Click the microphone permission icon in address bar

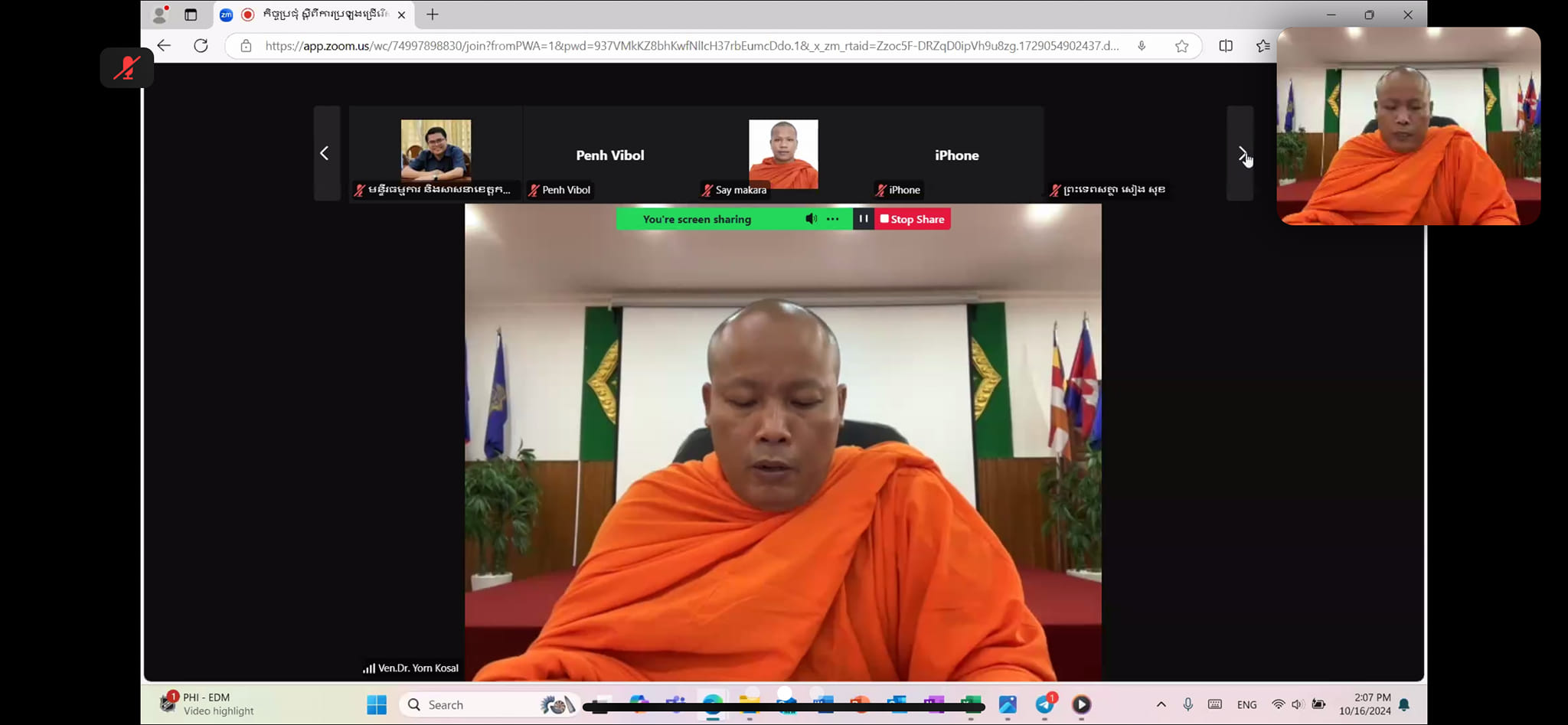[x=1142, y=46]
